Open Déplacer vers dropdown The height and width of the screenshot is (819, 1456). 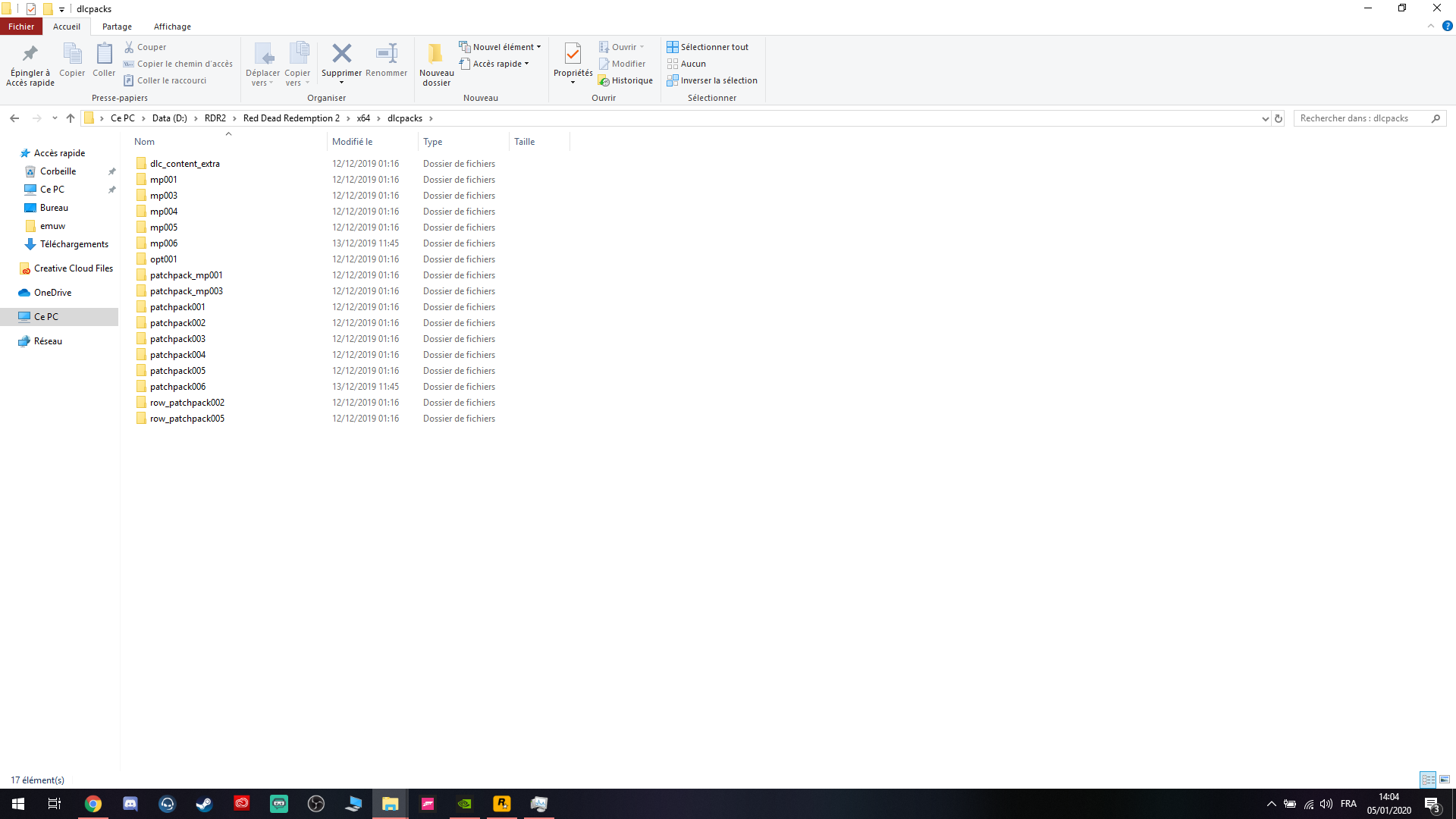[x=262, y=78]
